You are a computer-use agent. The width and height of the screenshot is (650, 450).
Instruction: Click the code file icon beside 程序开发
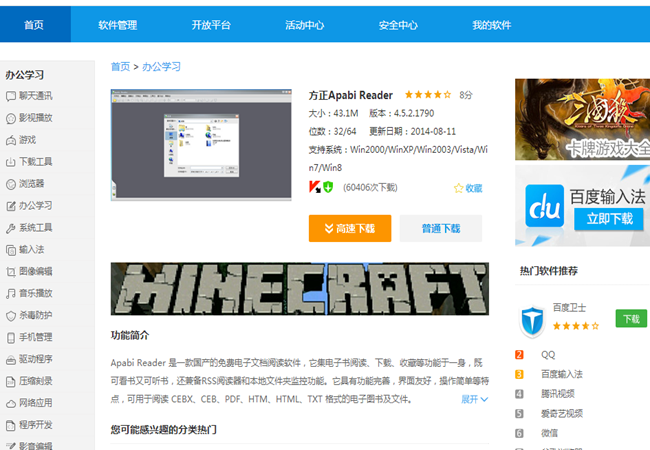click(11, 425)
